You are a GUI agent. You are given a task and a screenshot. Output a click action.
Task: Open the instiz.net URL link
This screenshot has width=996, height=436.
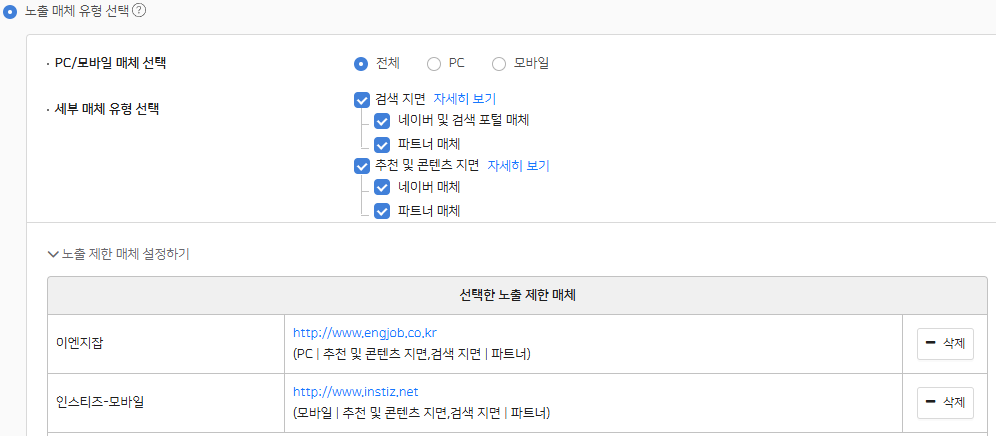[x=355, y=391]
